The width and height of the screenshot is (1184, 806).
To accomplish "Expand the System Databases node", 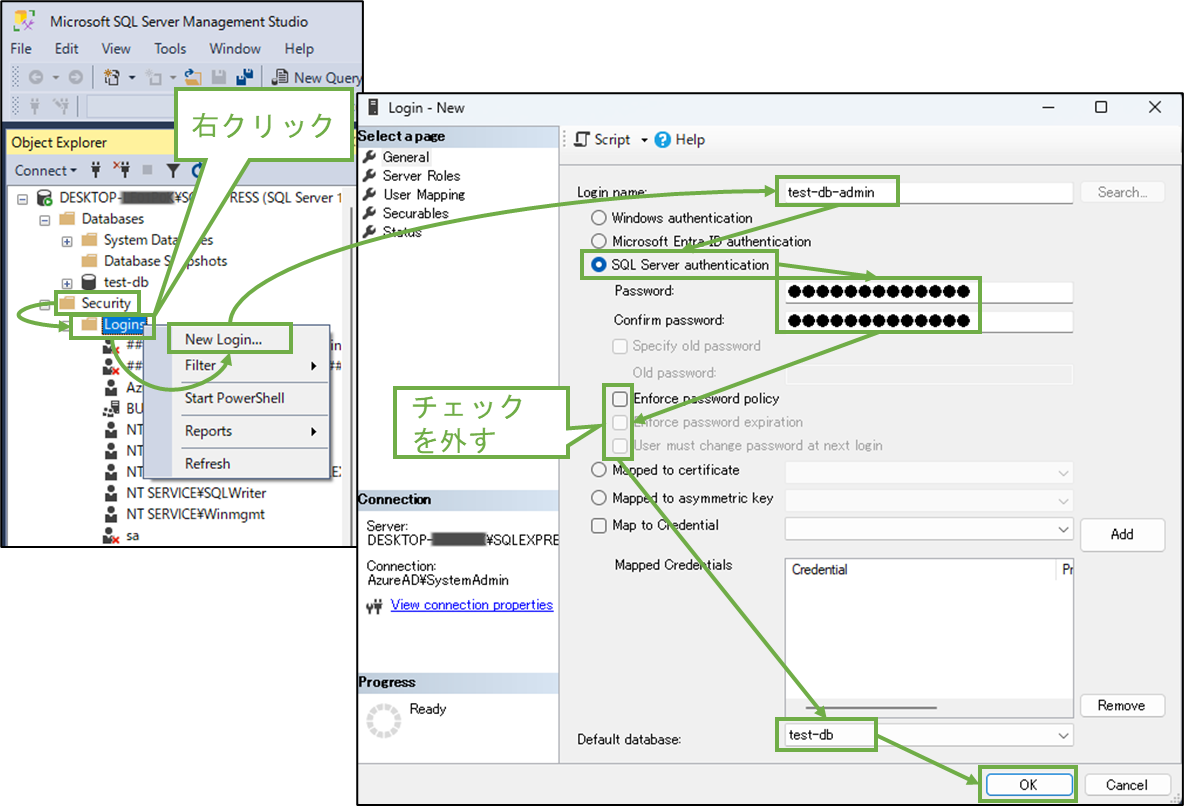I will [x=67, y=242].
